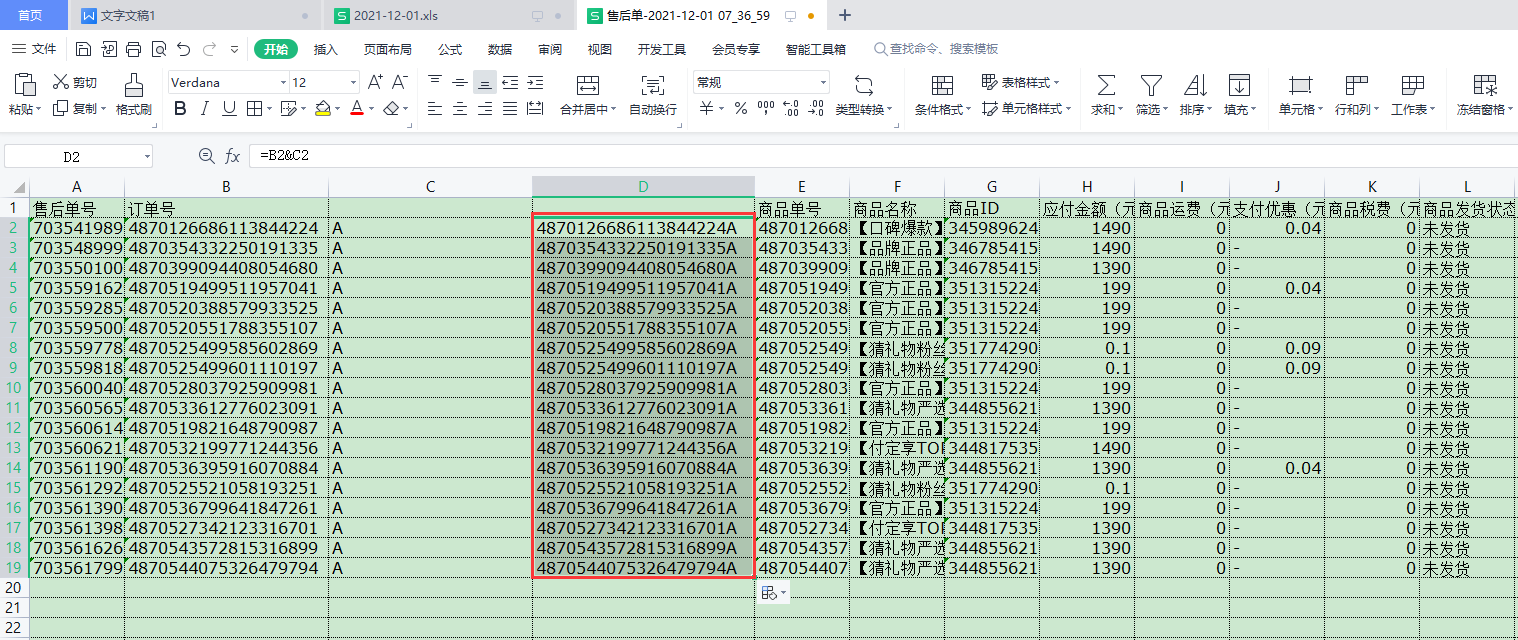The height and width of the screenshot is (640, 1518).
Task: Toggle Bold formatting
Action: pos(180,108)
